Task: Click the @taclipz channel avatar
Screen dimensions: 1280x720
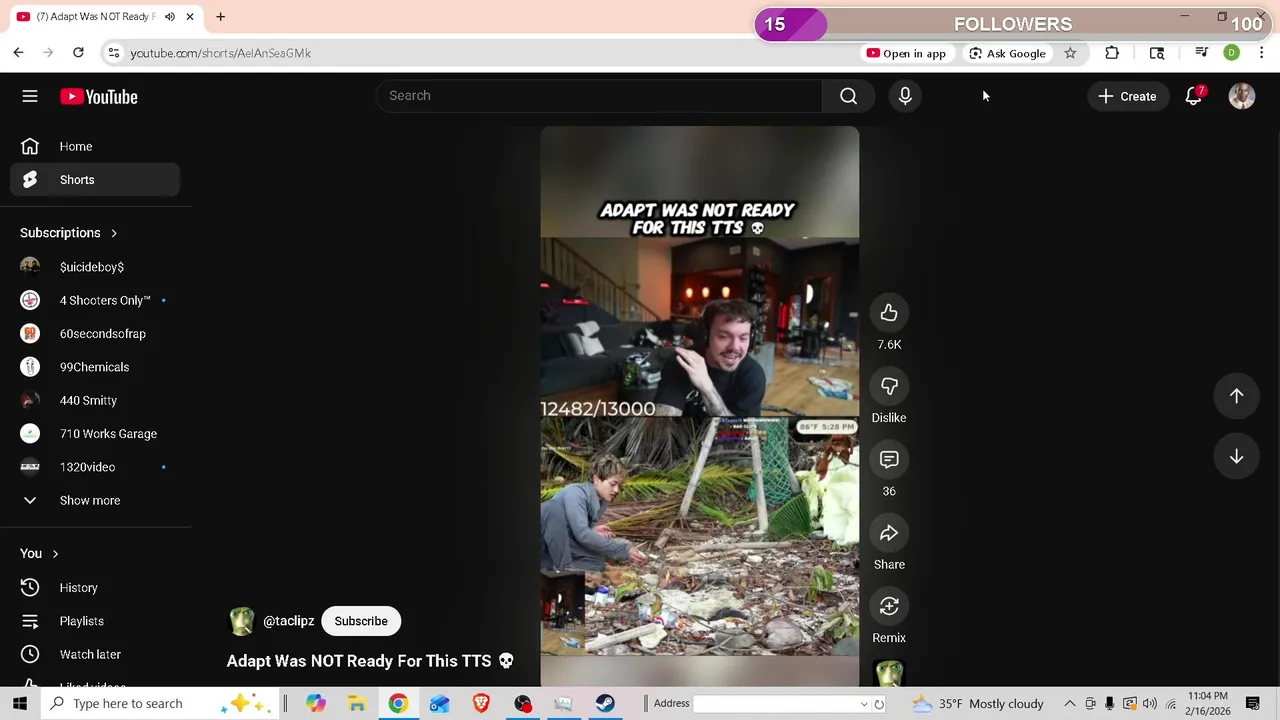Action: pos(242,621)
